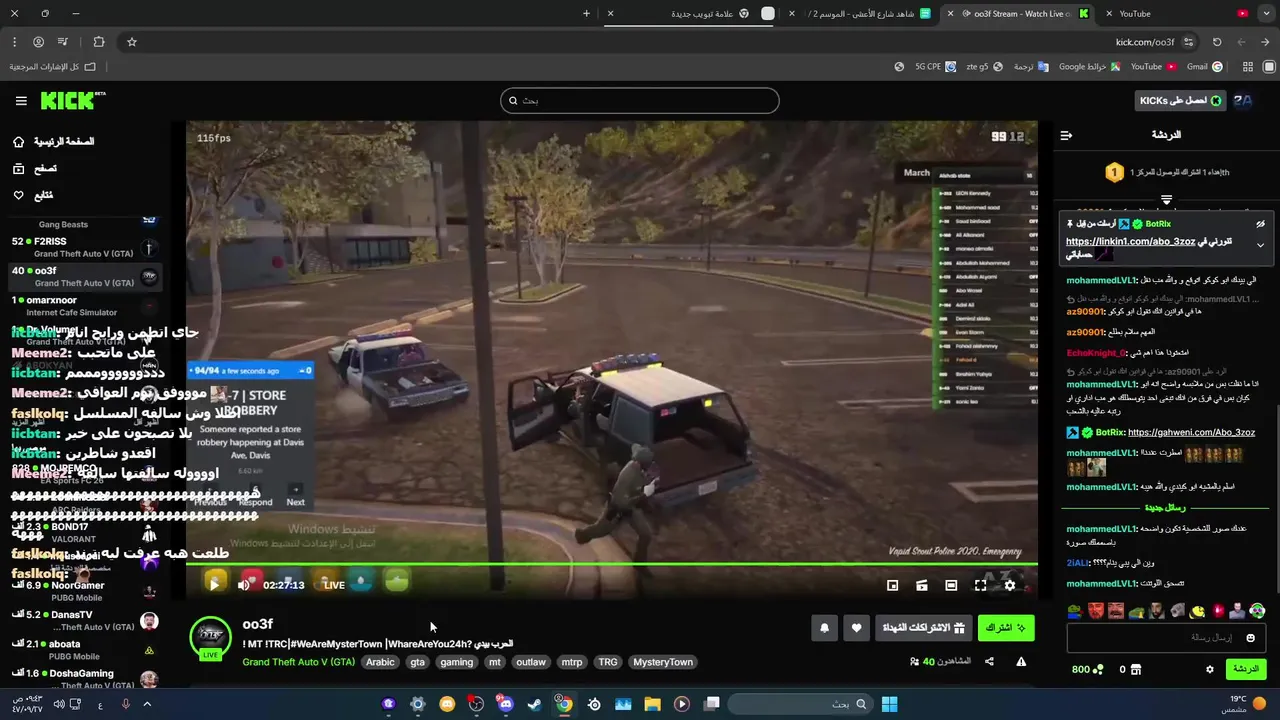Open the 800 channel points icon
This screenshot has width=1280, height=720.
tap(1098, 670)
